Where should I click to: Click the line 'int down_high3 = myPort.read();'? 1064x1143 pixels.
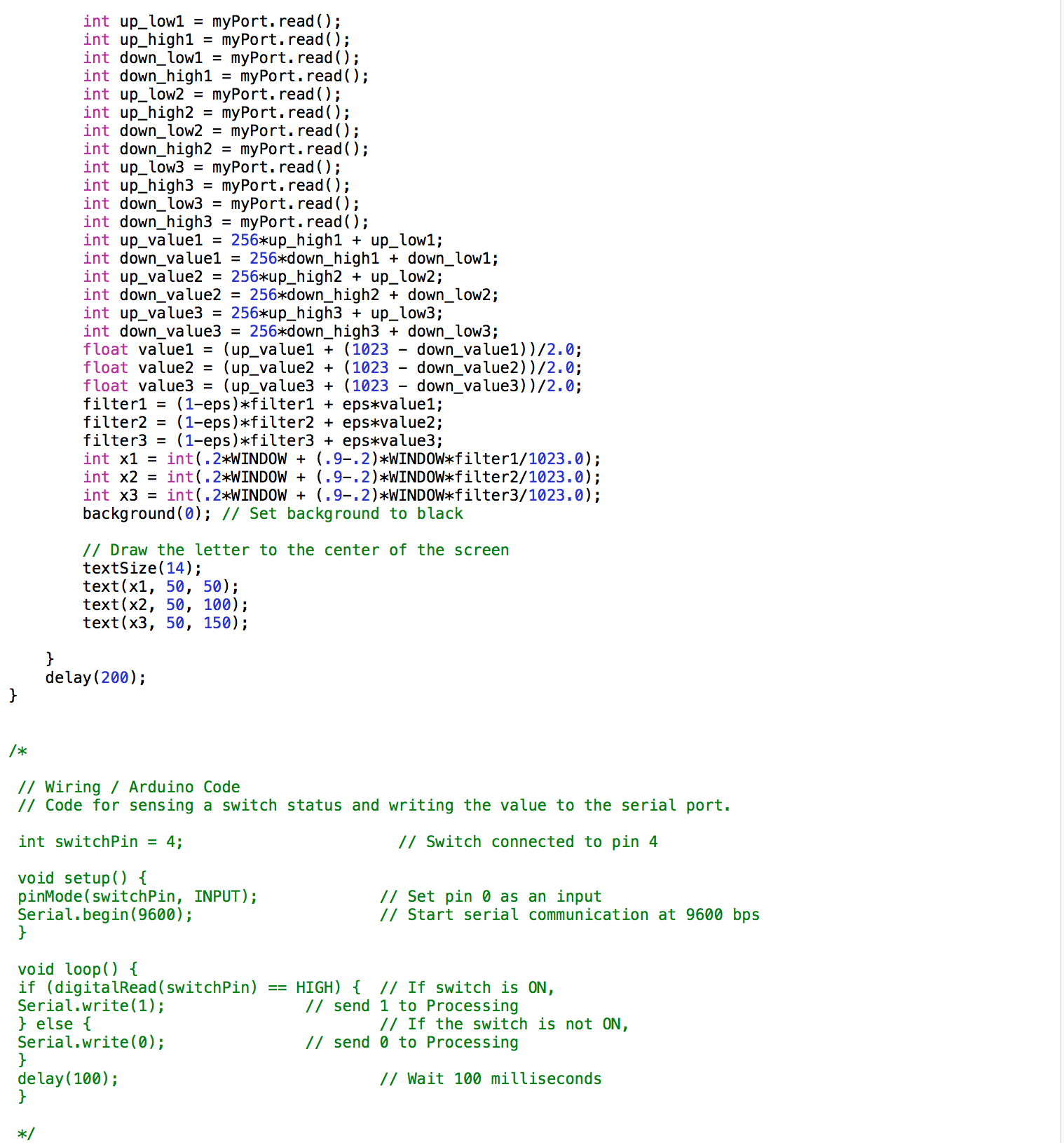click(x=226, y=222)
